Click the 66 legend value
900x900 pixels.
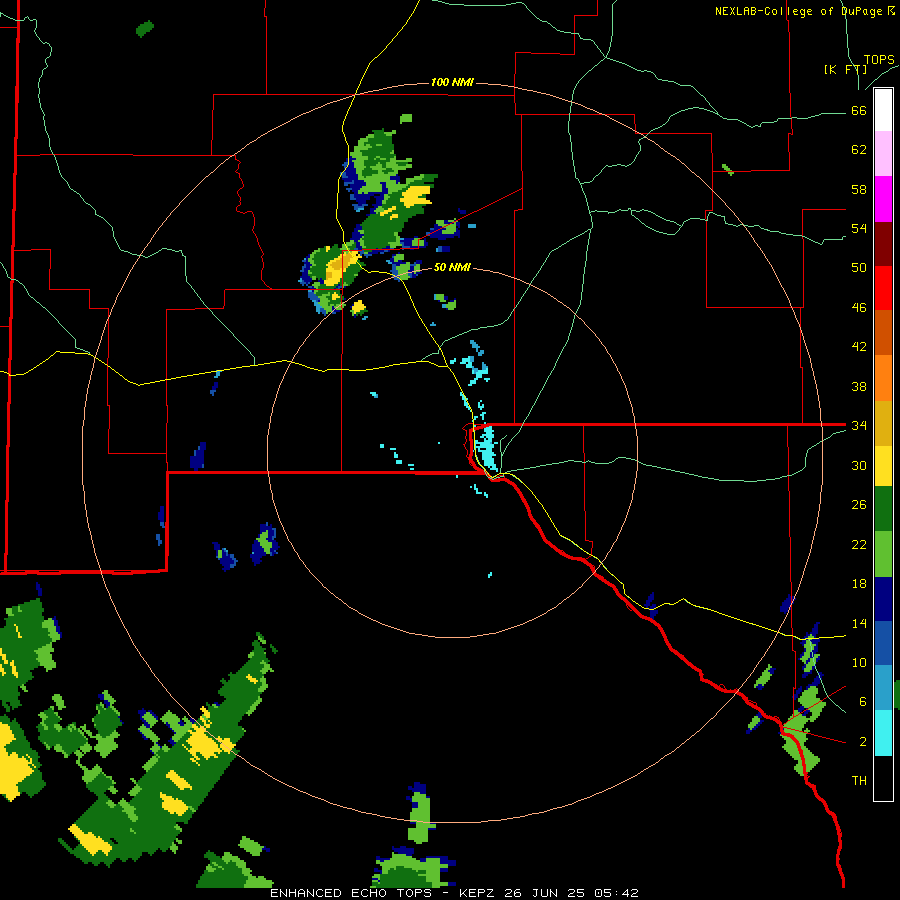859,110
